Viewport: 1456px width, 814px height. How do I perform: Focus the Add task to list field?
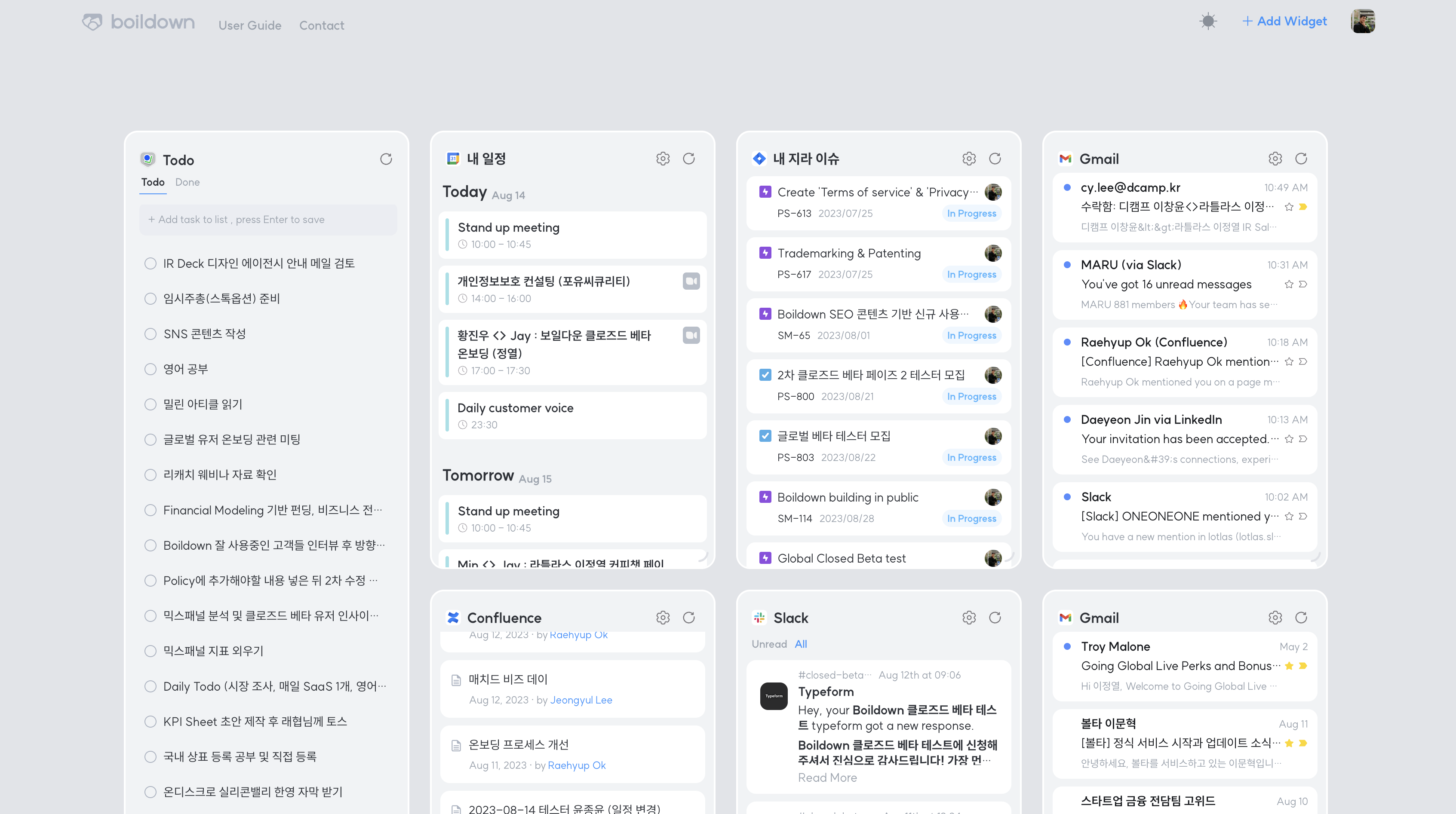click(268, 219)
